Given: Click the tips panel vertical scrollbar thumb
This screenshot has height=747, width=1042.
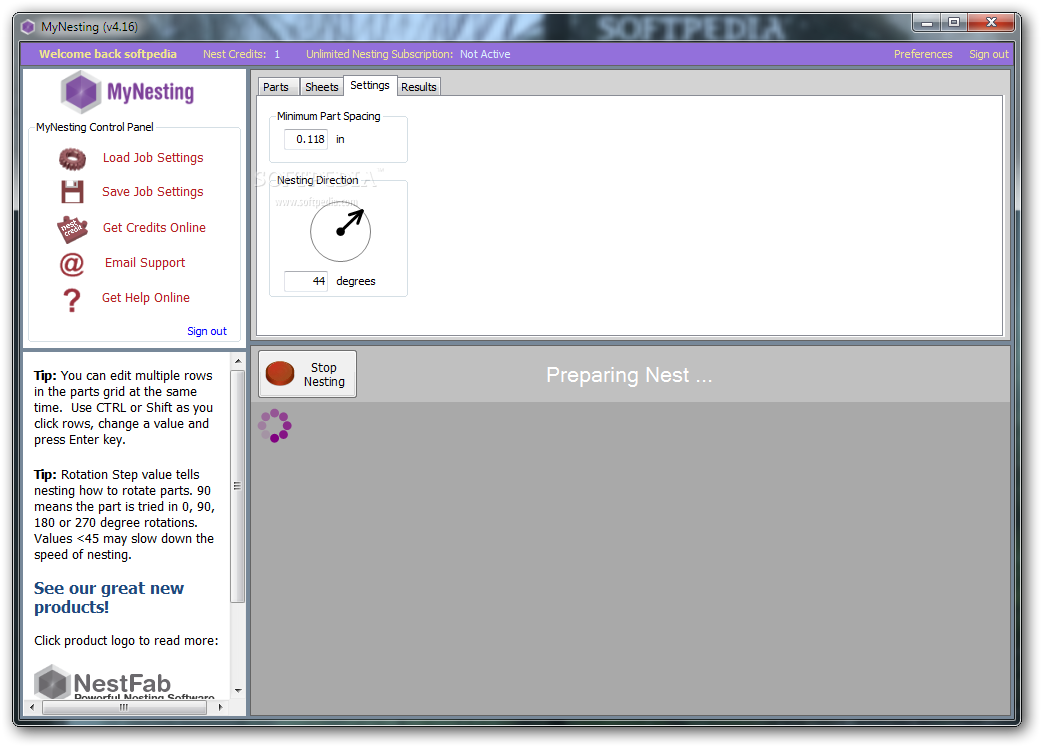Looking at the screenshot, I should tap(237, 486).
